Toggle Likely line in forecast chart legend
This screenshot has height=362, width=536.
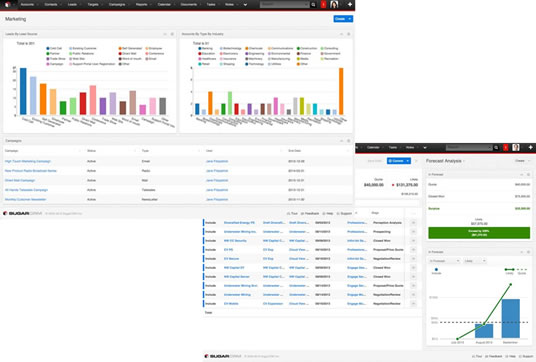[x=510, y=271]
